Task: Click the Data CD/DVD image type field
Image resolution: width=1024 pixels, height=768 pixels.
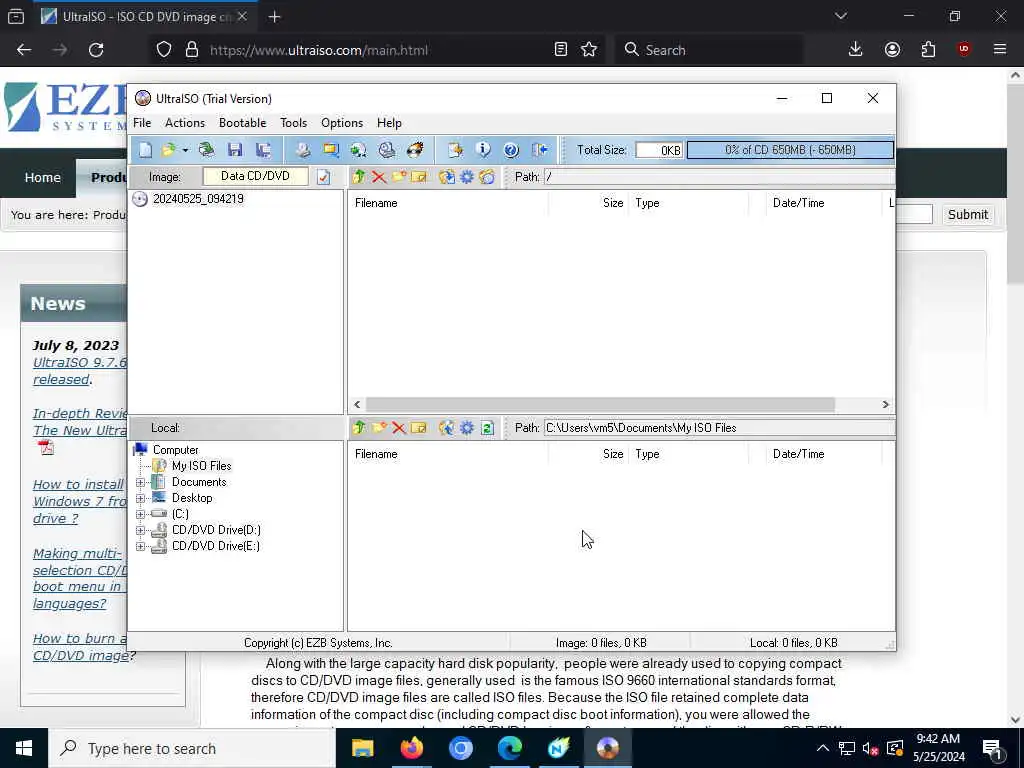Action: point(255,176)
